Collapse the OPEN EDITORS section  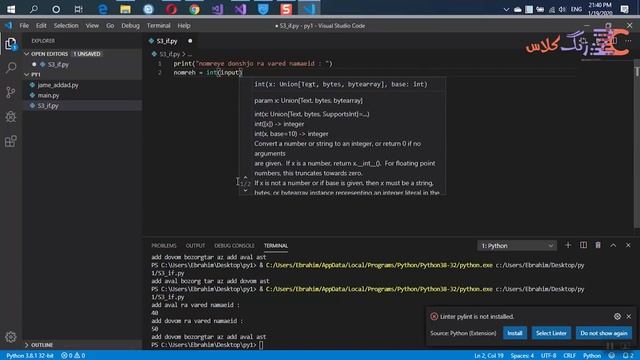[x=82, y=54]
